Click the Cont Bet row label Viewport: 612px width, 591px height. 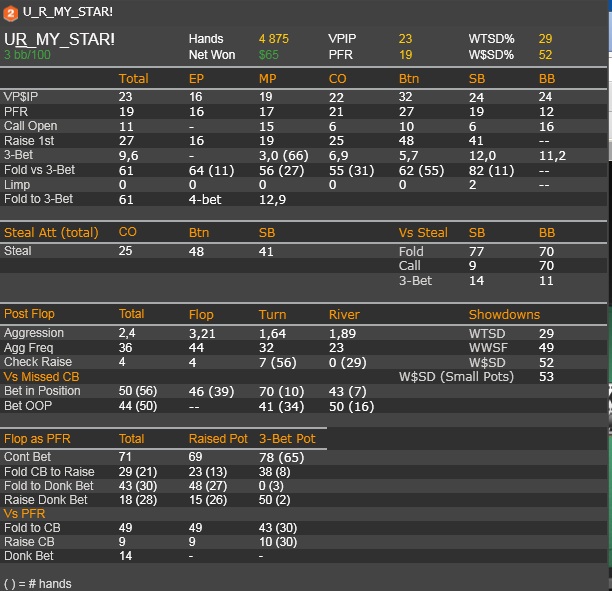pyautogui.click(x=27, y=457)
